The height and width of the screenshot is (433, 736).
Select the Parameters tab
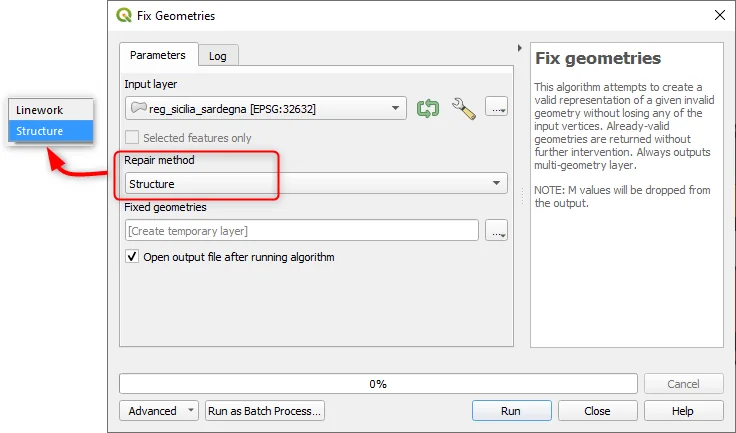click(x=158, y=55)
